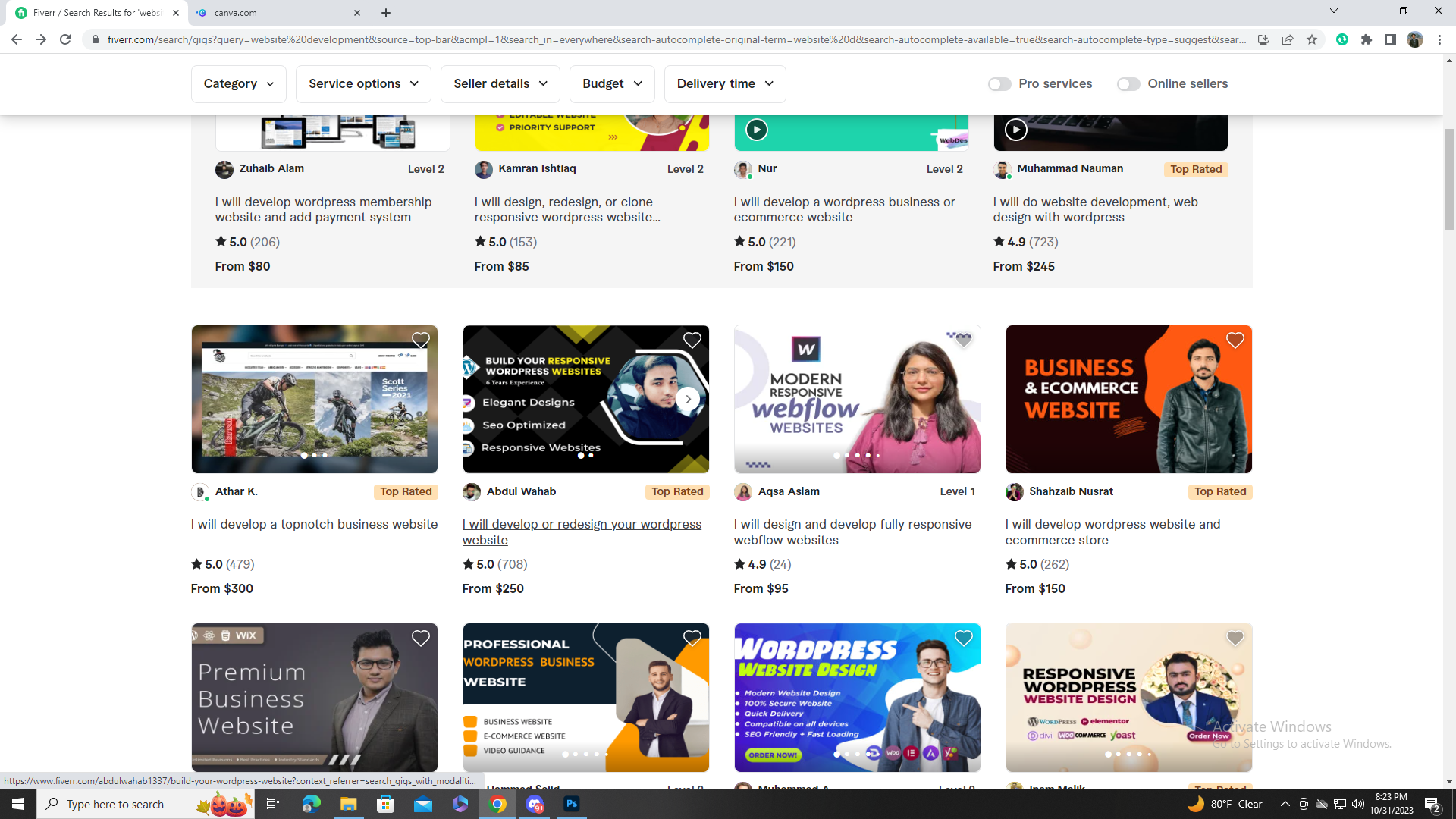Turn on the Online sellers toggle
Screen dimensions: 1456x819
point(1128,84)
